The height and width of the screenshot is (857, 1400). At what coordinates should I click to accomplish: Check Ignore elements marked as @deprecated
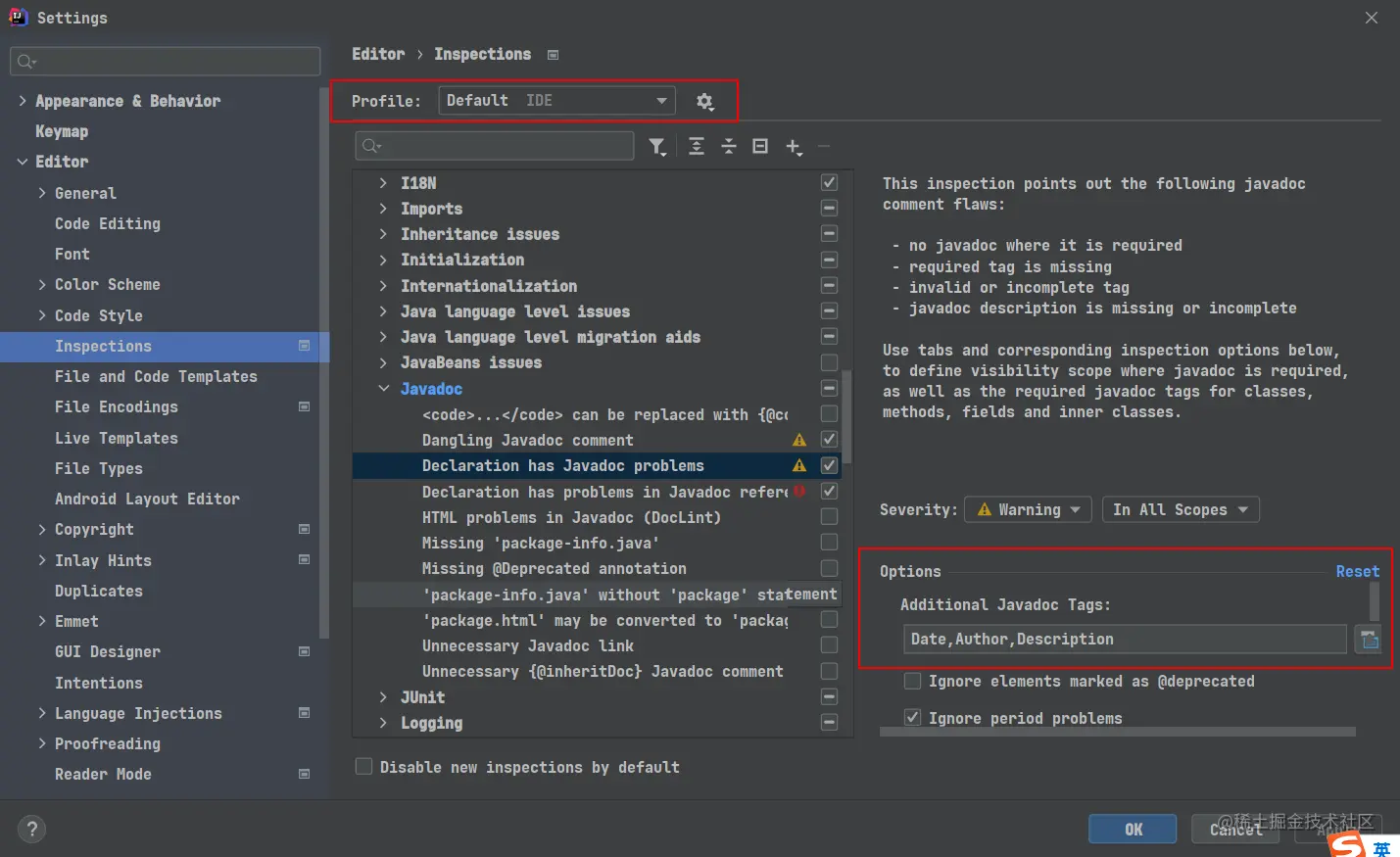point(912,681)
